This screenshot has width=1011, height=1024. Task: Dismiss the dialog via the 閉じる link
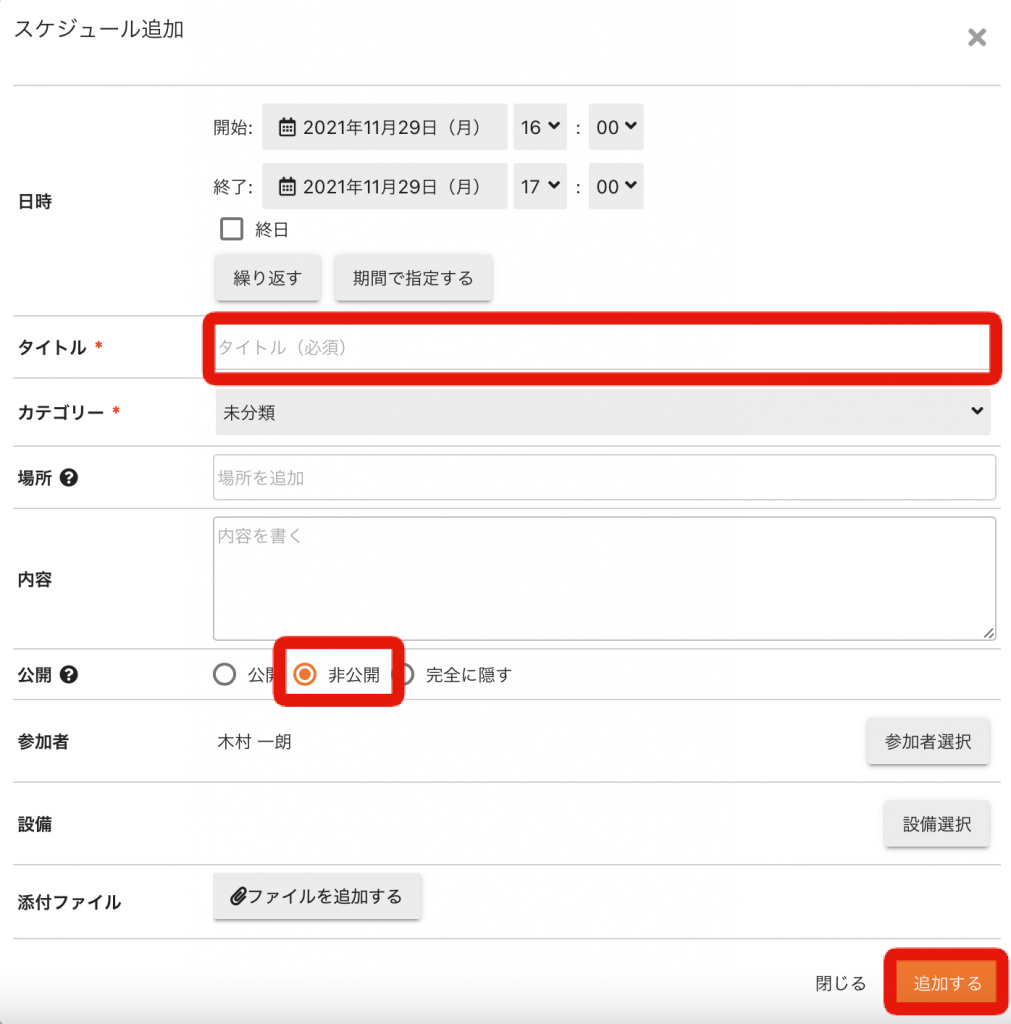coord(840,983)
